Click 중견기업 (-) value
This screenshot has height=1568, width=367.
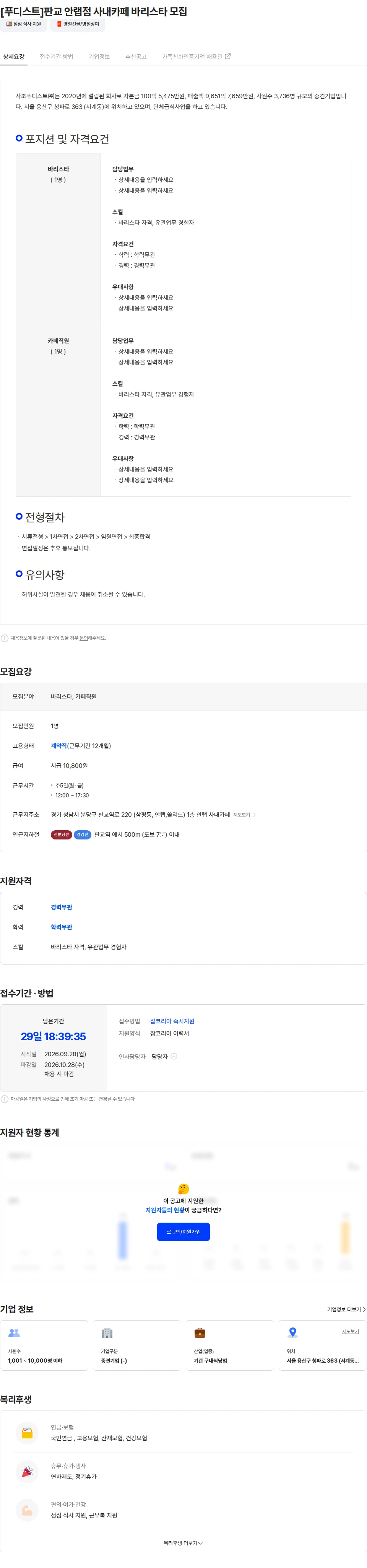coord(114,1361)
